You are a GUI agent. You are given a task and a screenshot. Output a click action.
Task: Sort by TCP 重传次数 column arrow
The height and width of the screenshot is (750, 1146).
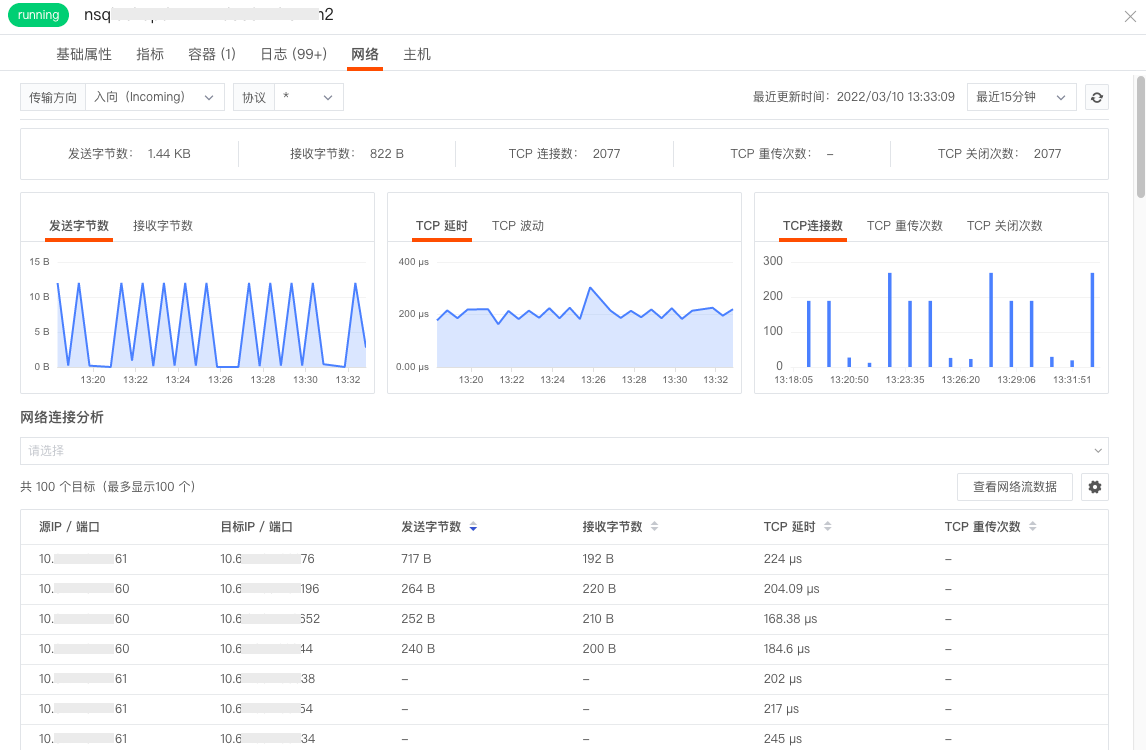1033,526
